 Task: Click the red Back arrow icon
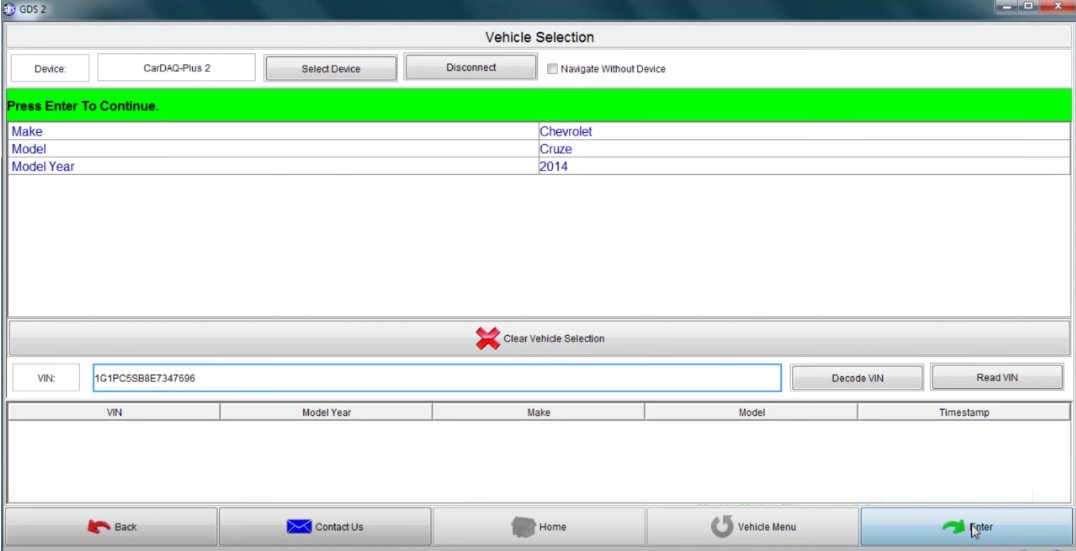coord(99,527)
